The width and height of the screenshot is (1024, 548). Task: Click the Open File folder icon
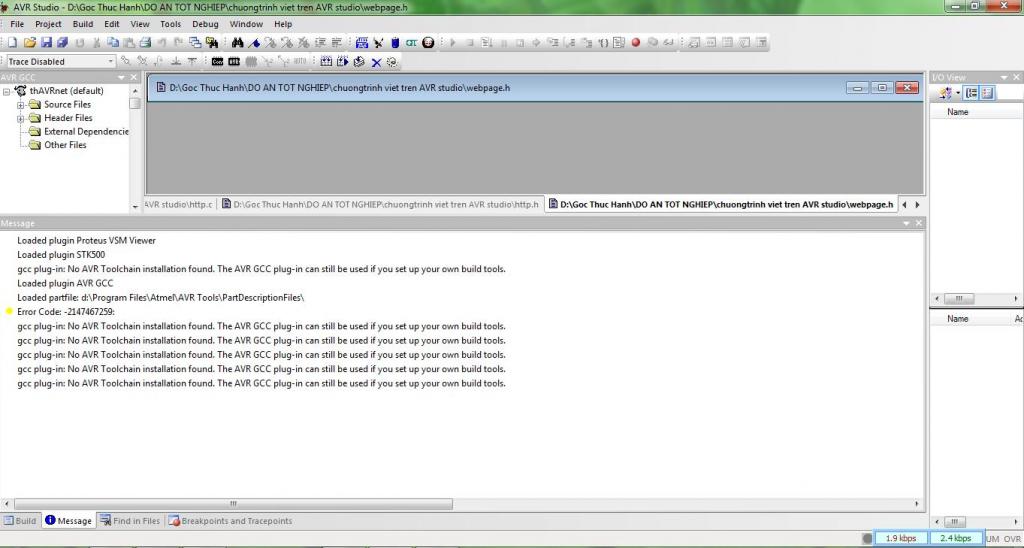click(x=29, y=42)
